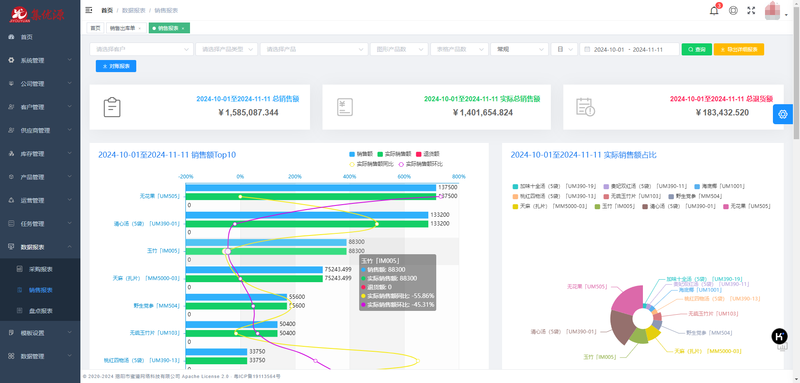Click the orange 导出明细报表 button
This screenshot has height=383, width=800.
coord(739,49)
